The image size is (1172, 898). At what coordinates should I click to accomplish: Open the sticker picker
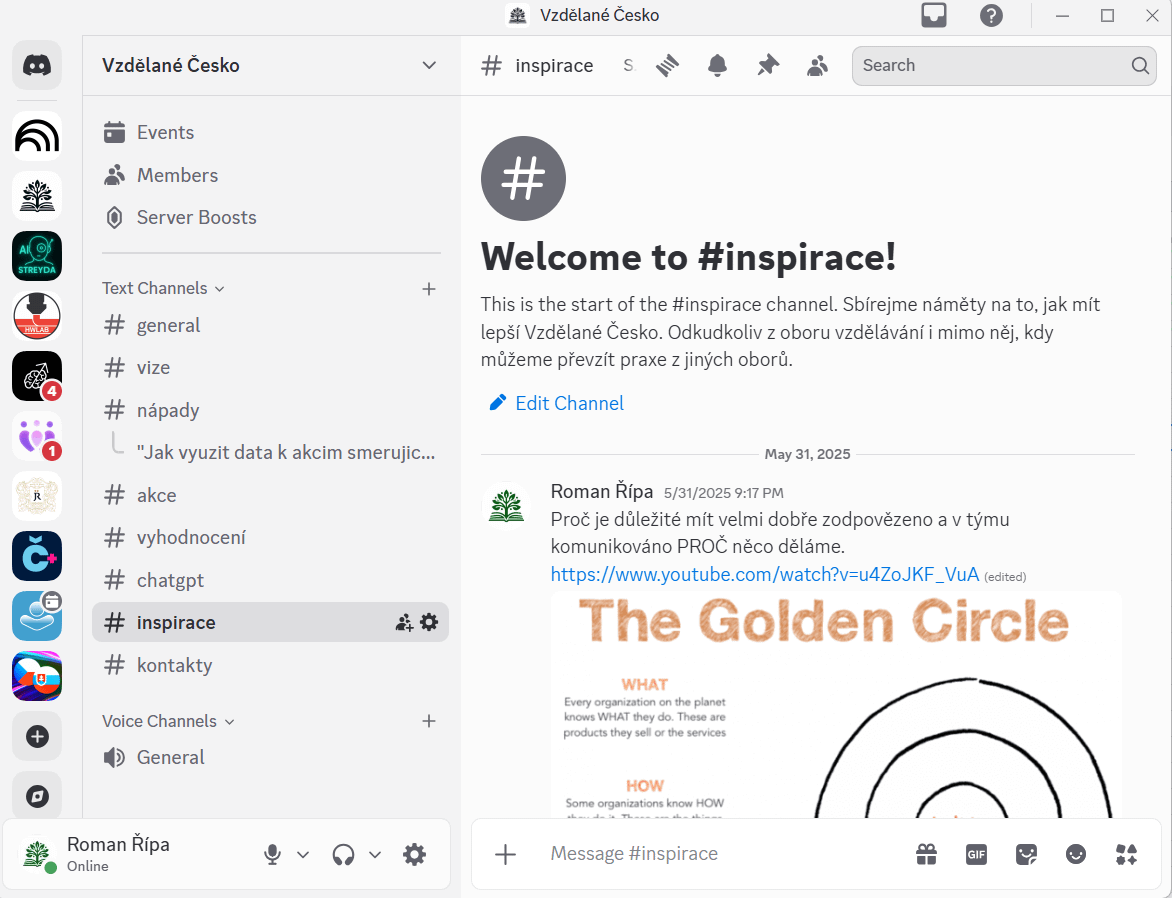click(1026, 854)
